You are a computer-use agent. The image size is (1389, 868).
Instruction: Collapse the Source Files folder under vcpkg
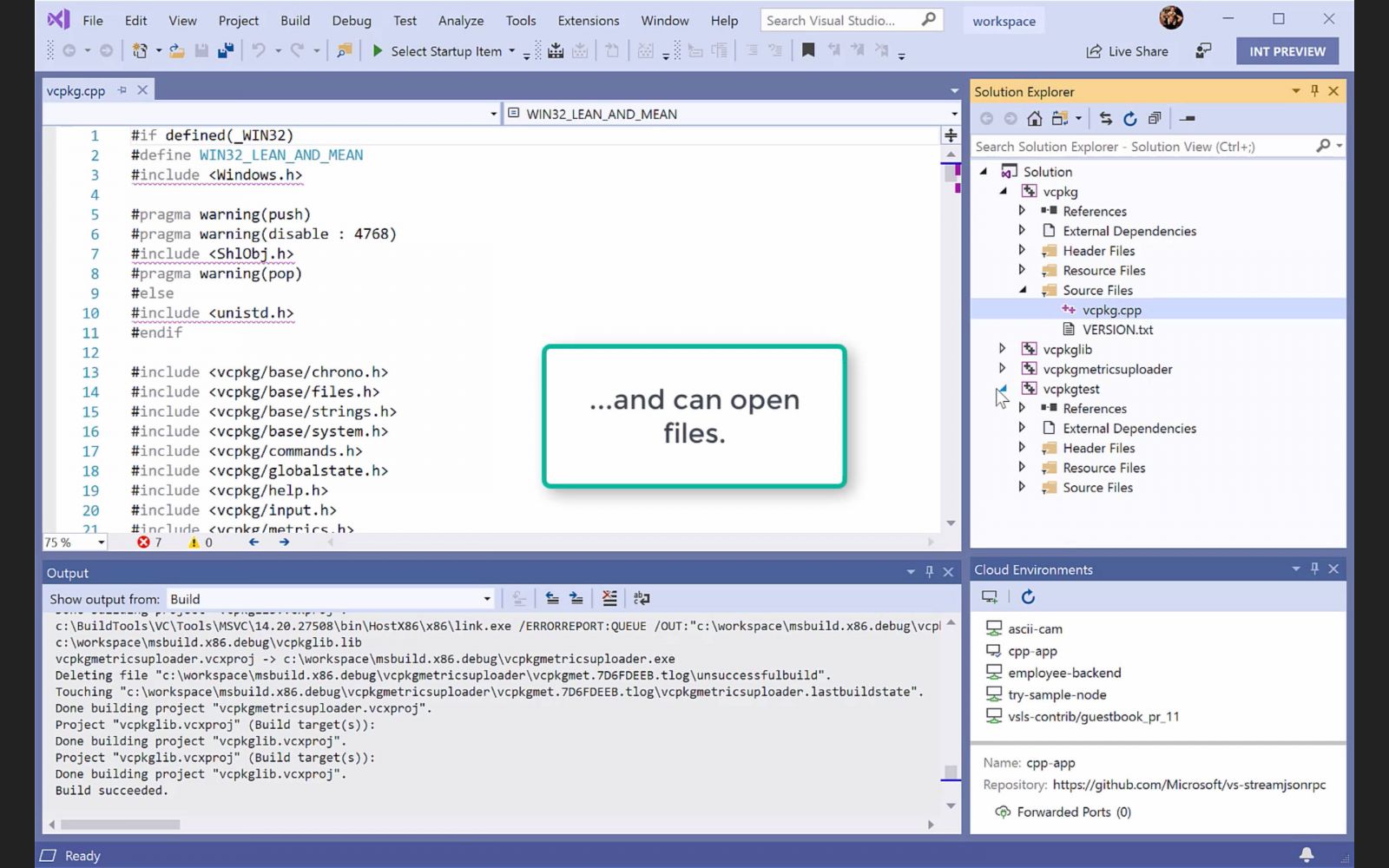pyautogui.click(x=1023, y=290)
